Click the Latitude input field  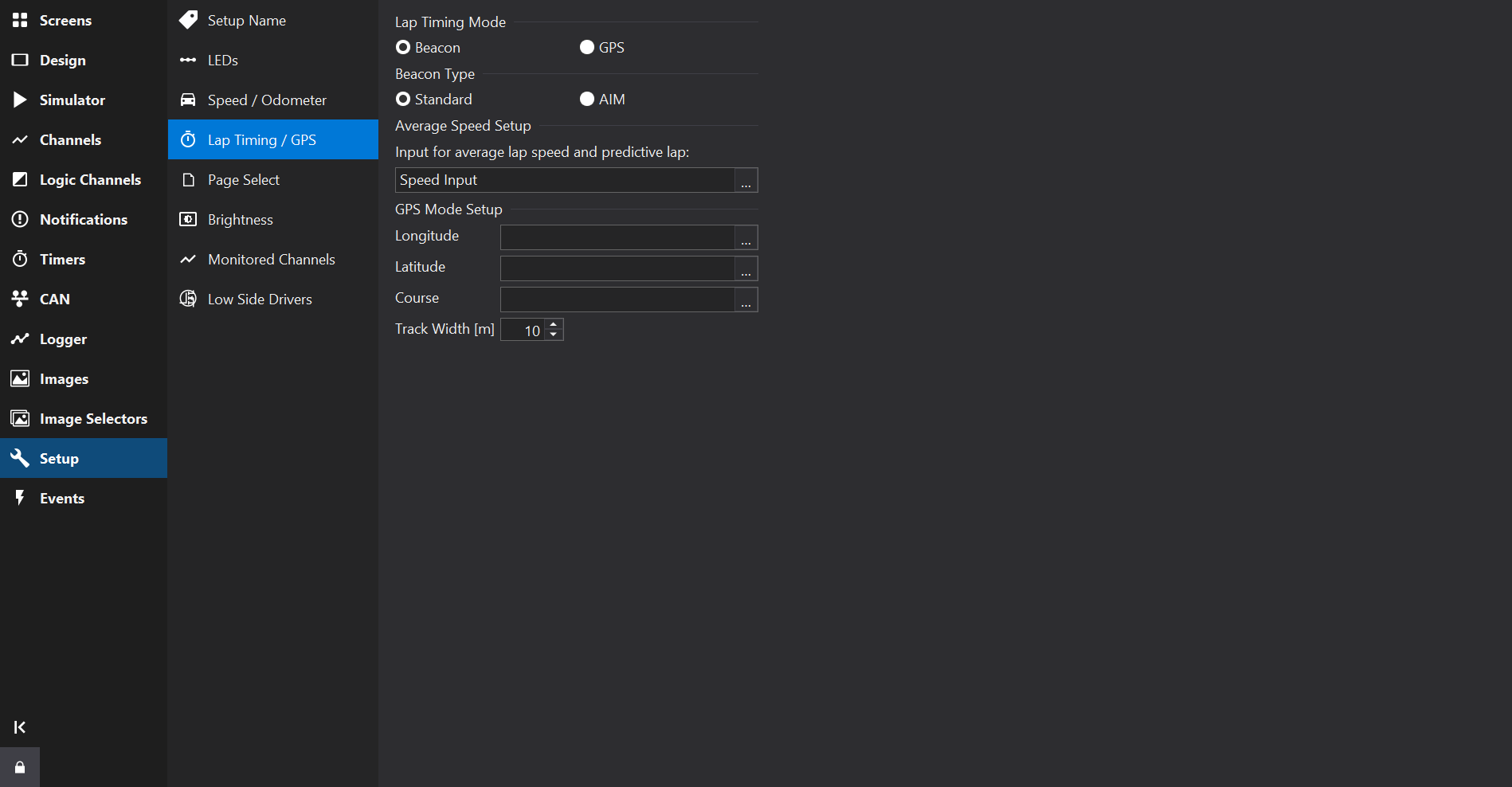tap(617, 268)
